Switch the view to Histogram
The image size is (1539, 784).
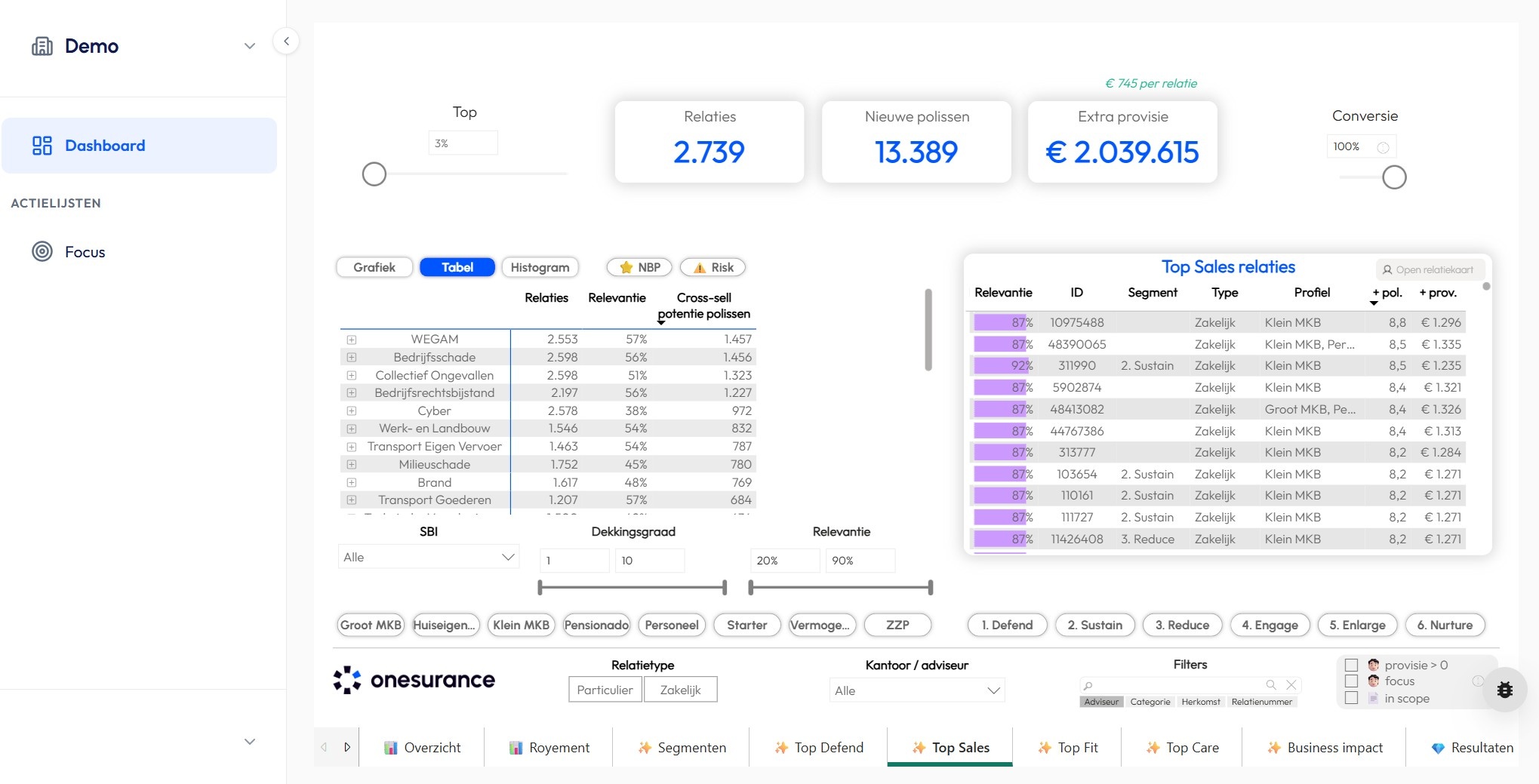540,267
